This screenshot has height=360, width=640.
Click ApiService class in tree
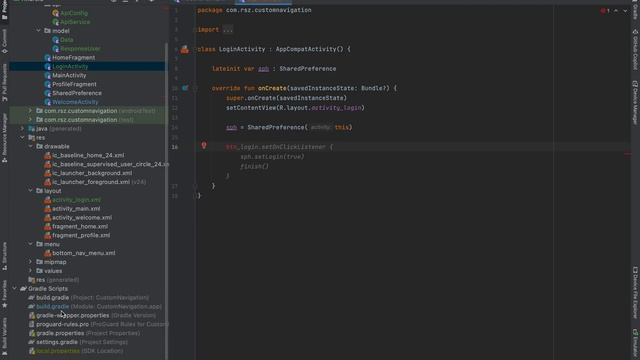coord(75,22)
